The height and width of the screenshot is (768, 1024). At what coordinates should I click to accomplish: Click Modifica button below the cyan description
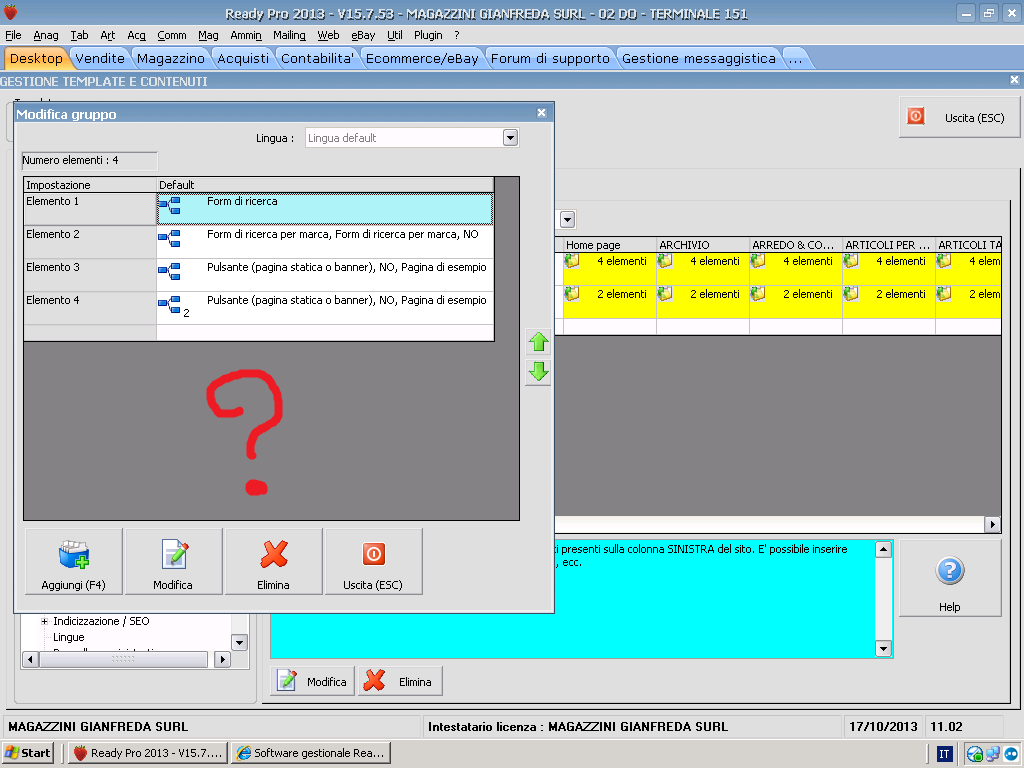pos(312,681)
